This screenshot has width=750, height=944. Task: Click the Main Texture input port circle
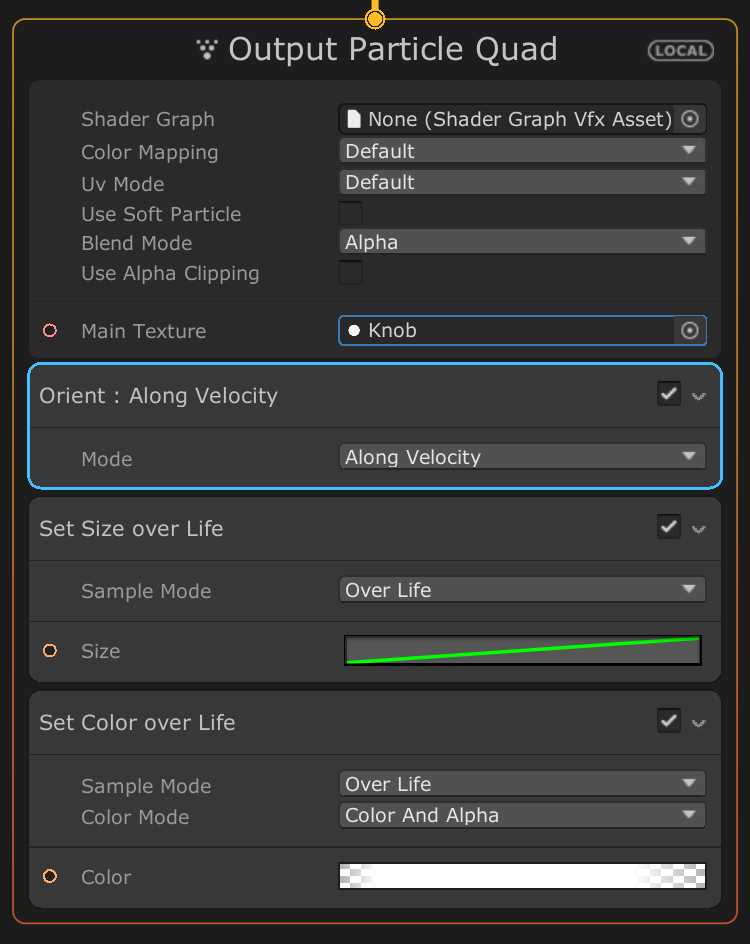(x=50, y=331)
